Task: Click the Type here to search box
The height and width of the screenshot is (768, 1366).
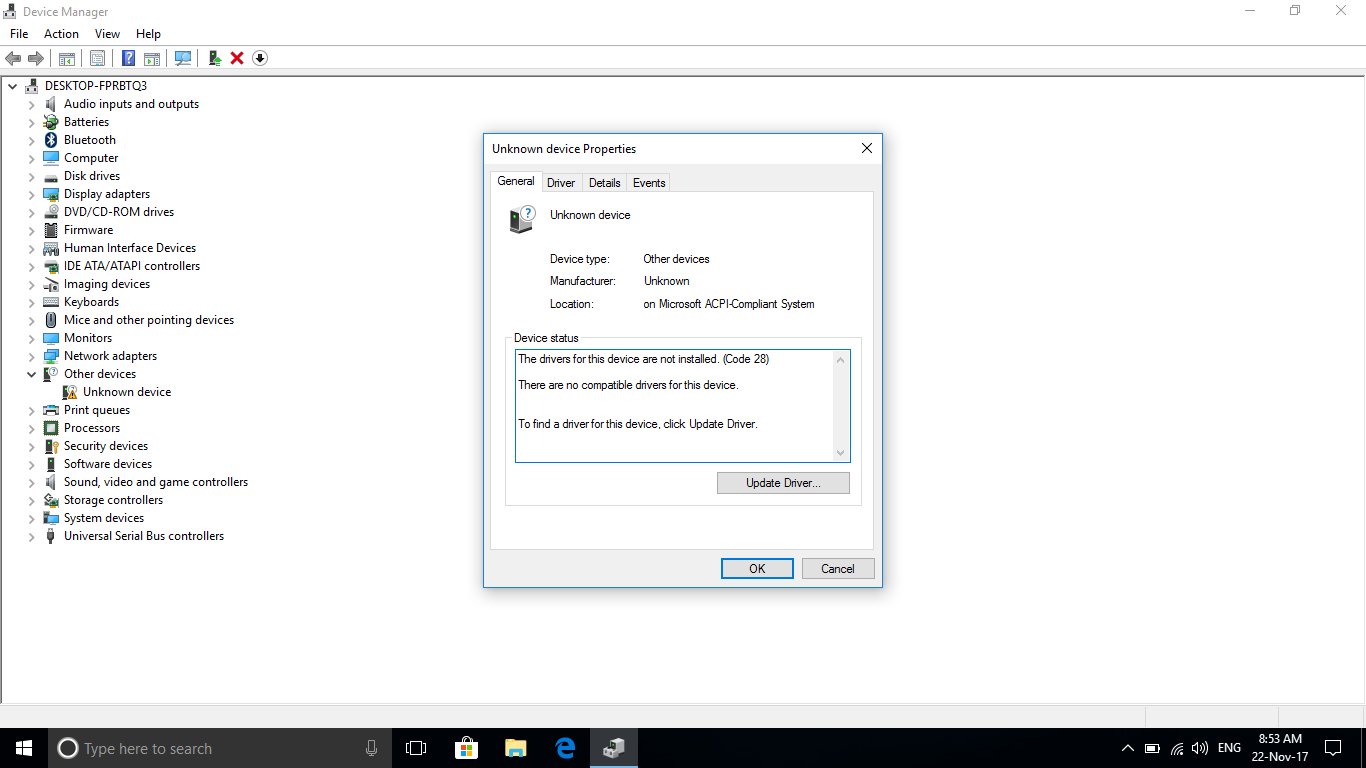Action: point(218,748)
